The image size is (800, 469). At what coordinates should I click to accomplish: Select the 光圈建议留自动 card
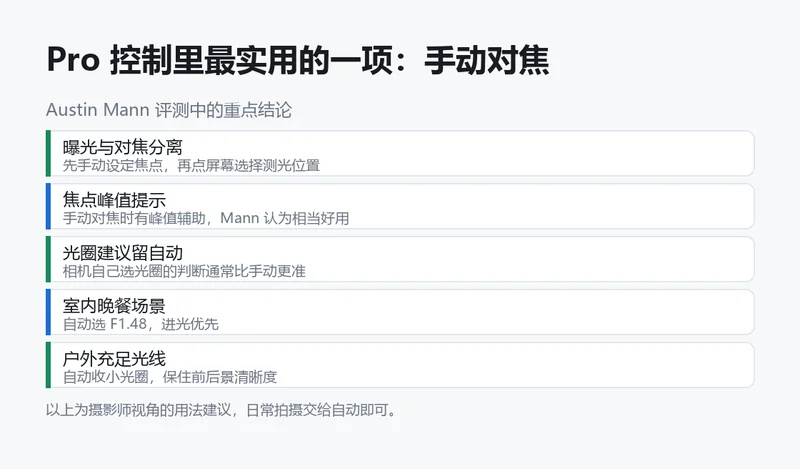click(400, 259)
